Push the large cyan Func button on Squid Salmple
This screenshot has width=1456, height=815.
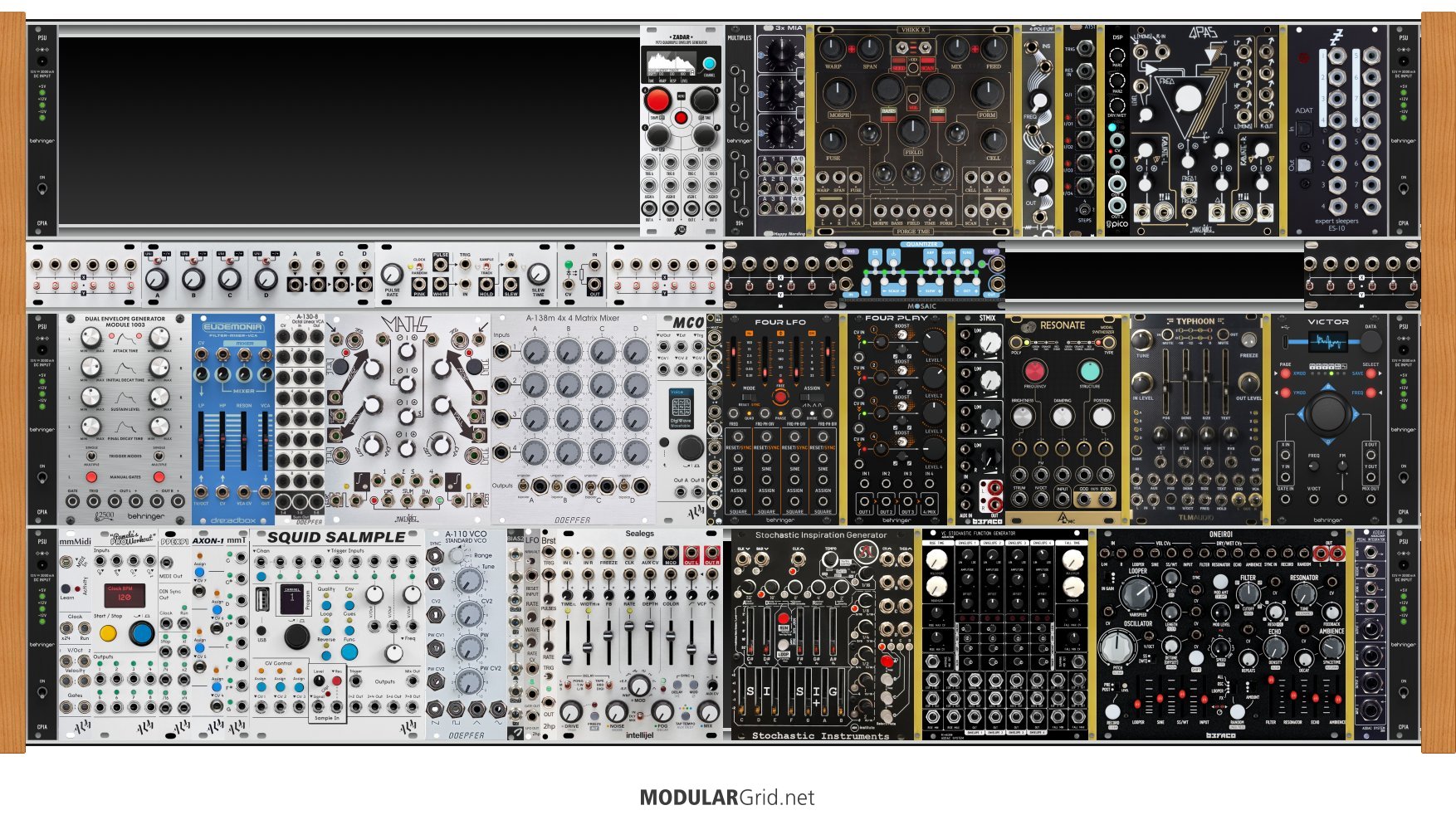(x=349, y=652)
